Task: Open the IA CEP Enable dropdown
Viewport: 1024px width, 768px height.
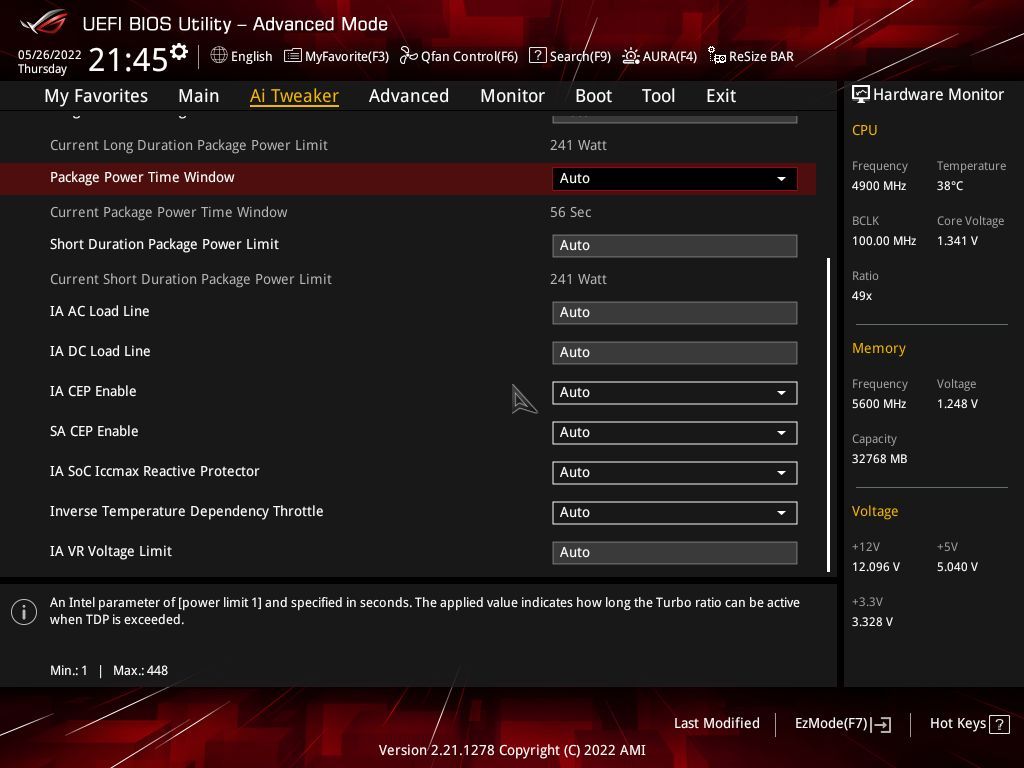Action: pos(675,392)
